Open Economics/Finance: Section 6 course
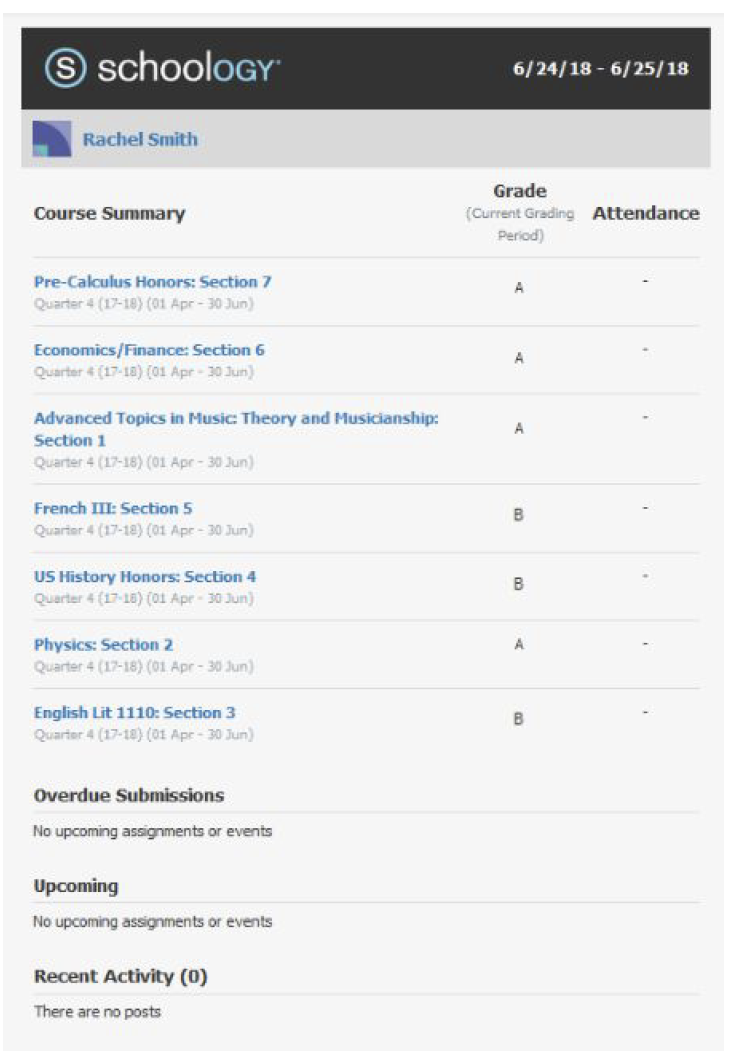This screenshot has width=736, height=1062. 149,350
